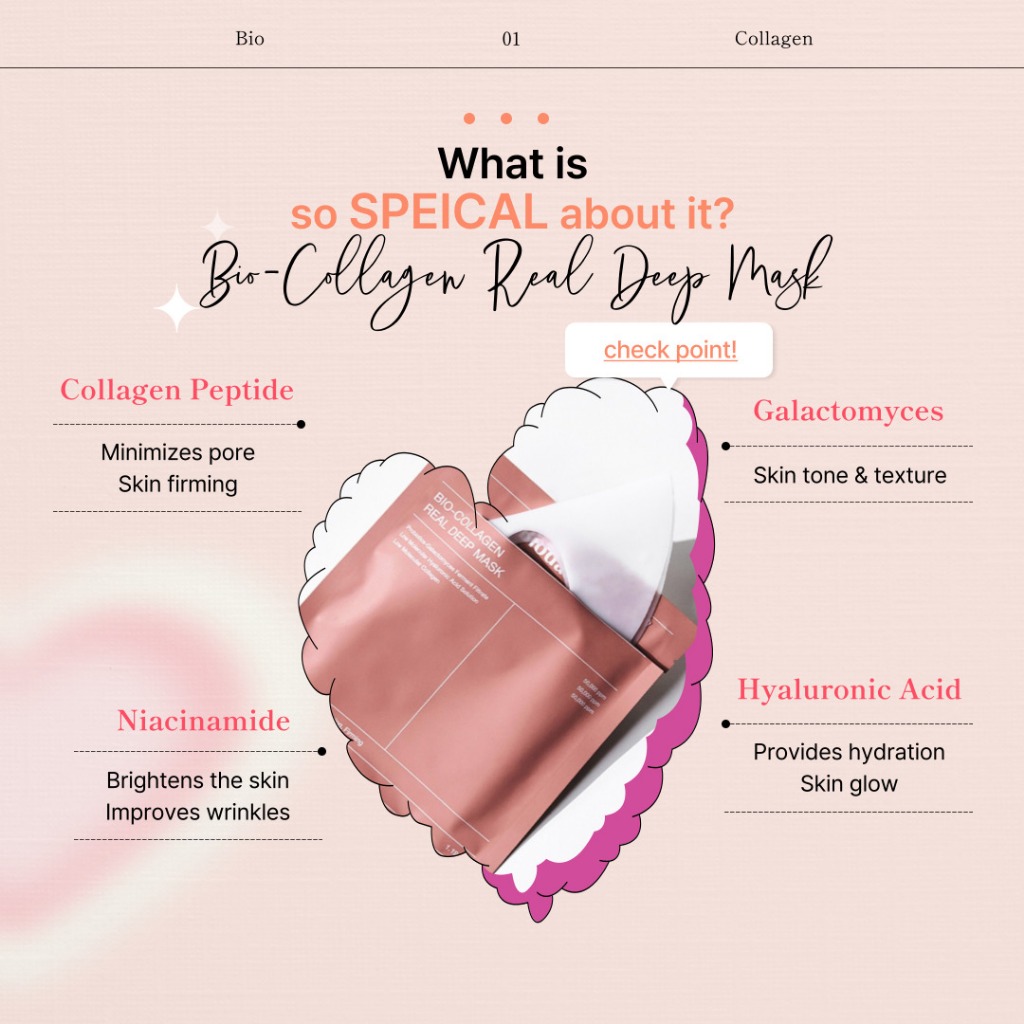Select the 'Collagen' header label
The height and width of the screenshot is (1024, 1024).
[x=773, y=39]
